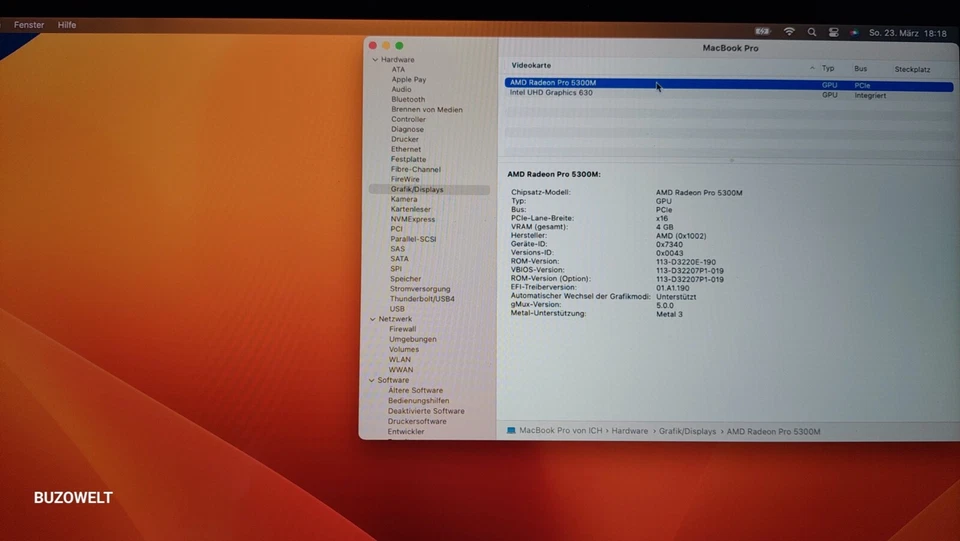Sort by the Bus column header
Viewport: 960px width, 541px height.
coord(860,69)
